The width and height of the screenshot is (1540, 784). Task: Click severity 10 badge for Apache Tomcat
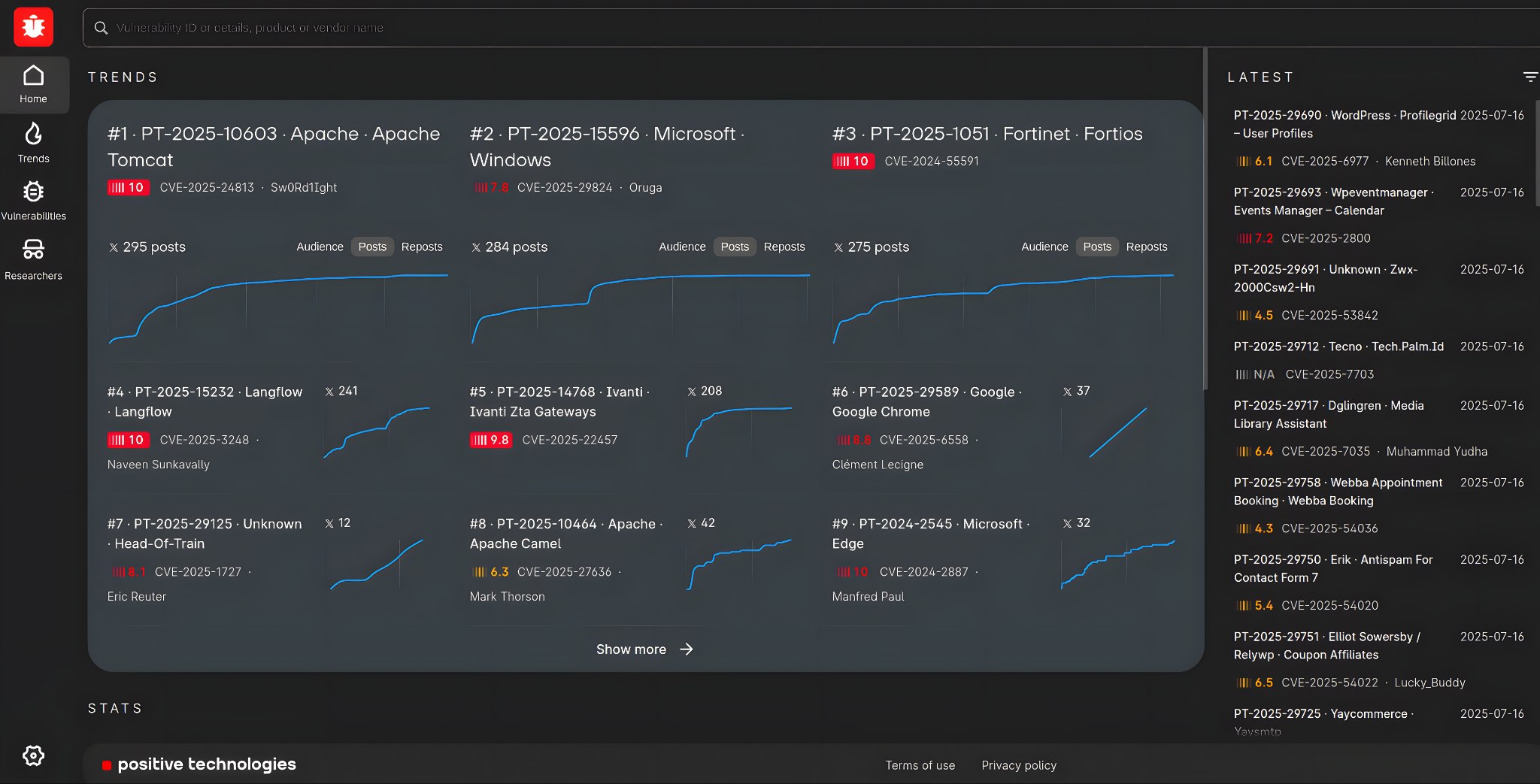coord(129,188)
